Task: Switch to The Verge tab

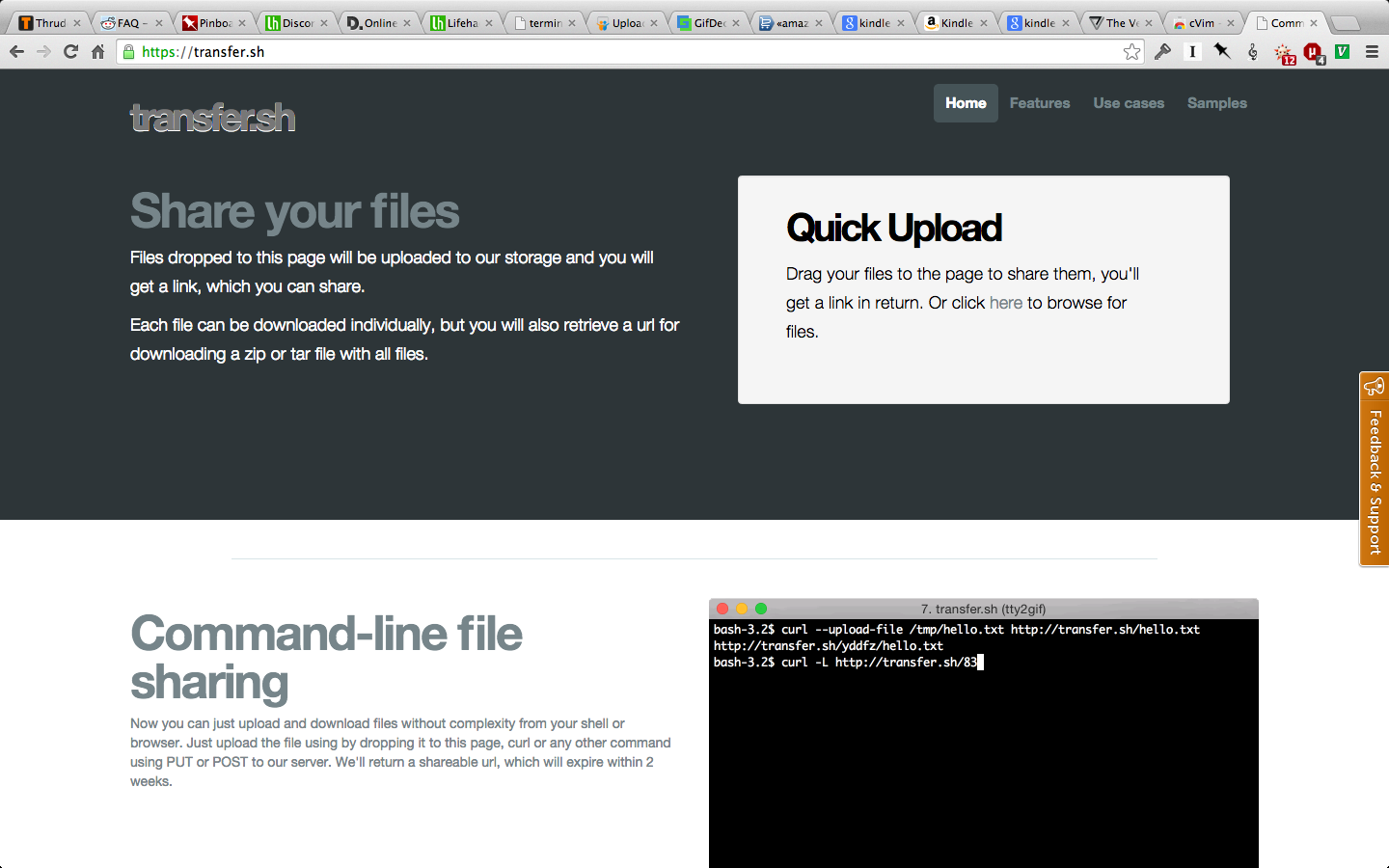Action: [x=1119, y=23]
